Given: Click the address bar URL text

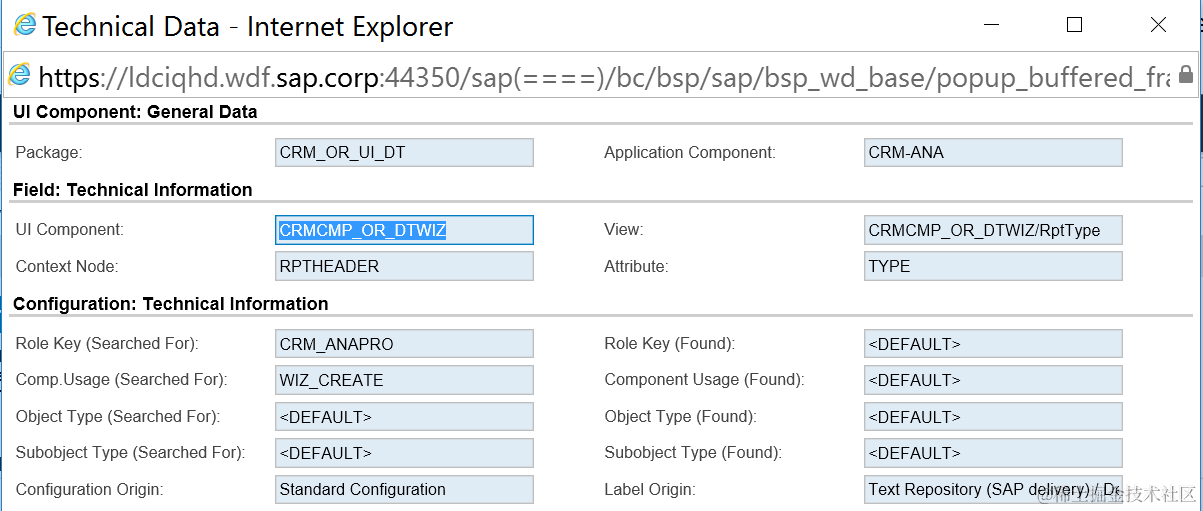Looking at the screenshot, I should click(x=603, y=77).
